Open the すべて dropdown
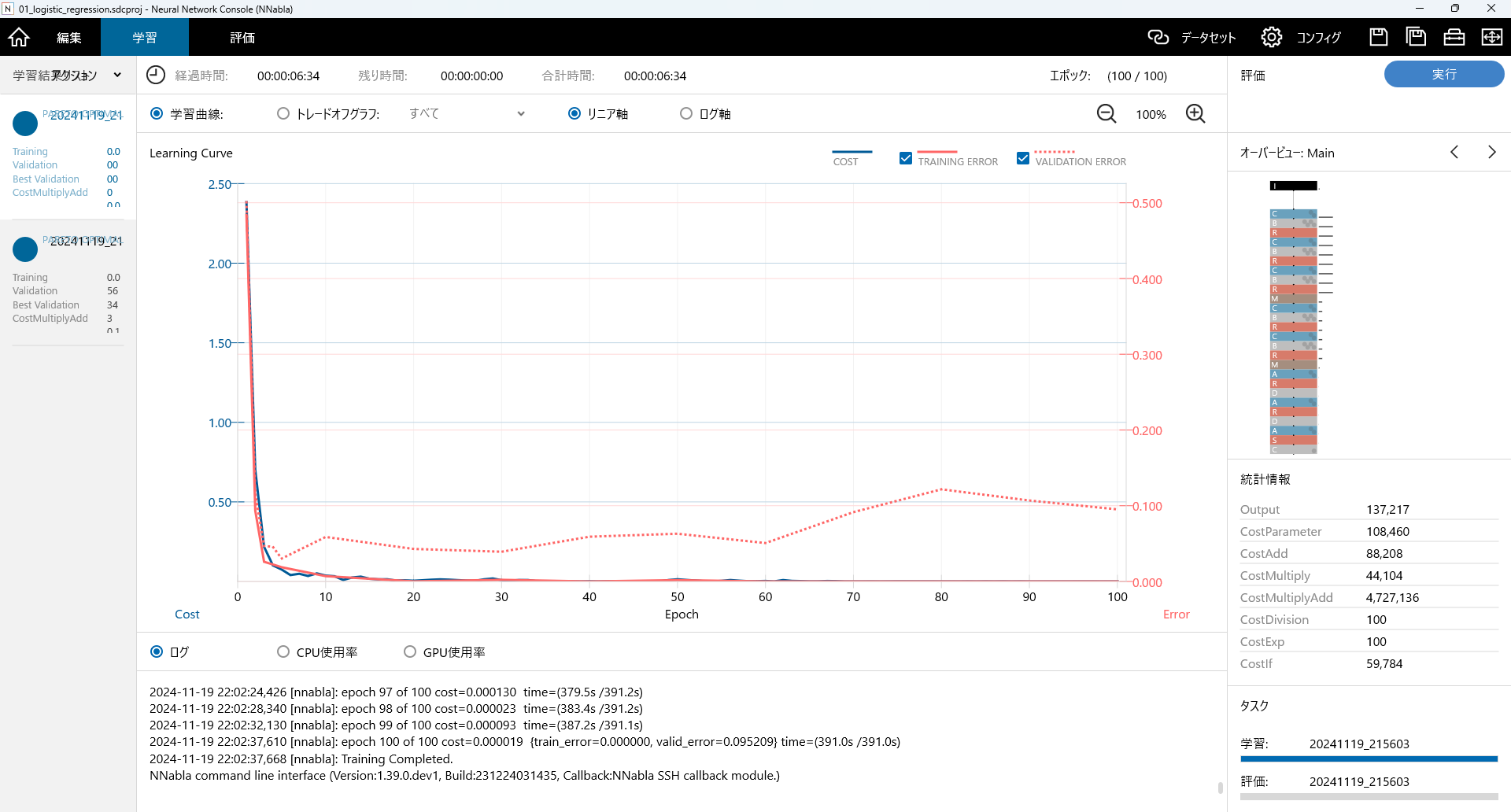The width and height of the screenshot is (1511, 812). coord(467,114)
